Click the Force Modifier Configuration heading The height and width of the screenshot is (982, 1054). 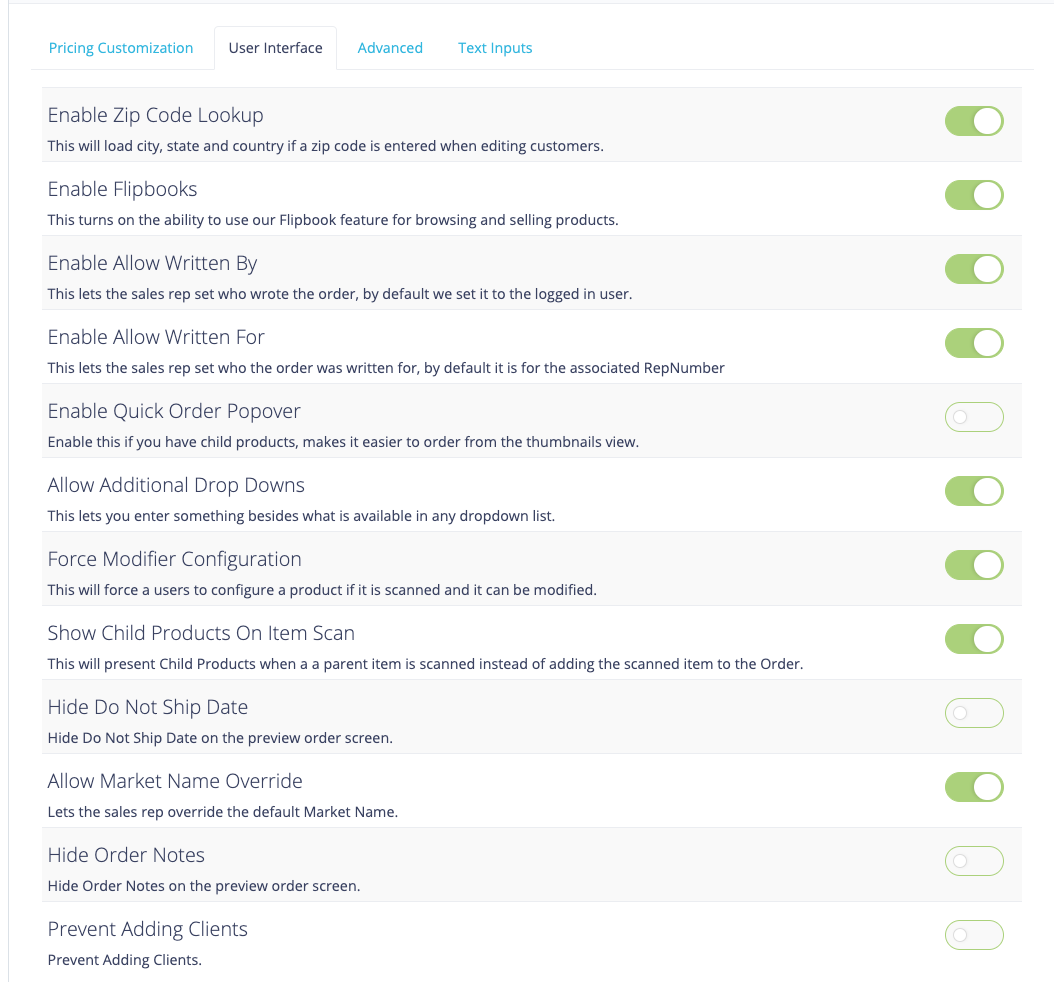(x=175, y=559)
